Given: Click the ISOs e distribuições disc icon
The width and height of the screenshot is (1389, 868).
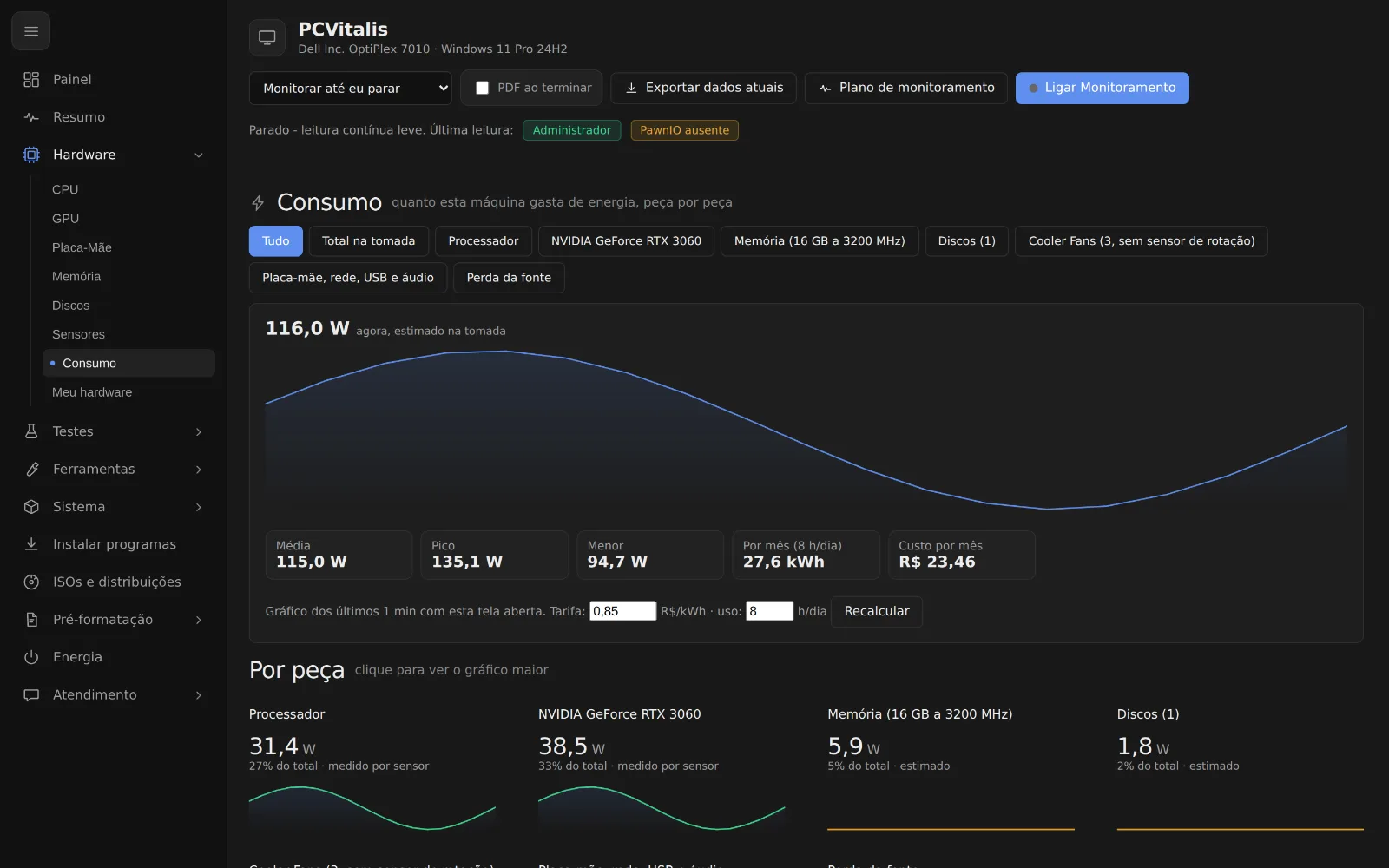Looking at the screenshot, I should [x=31, y=582].
